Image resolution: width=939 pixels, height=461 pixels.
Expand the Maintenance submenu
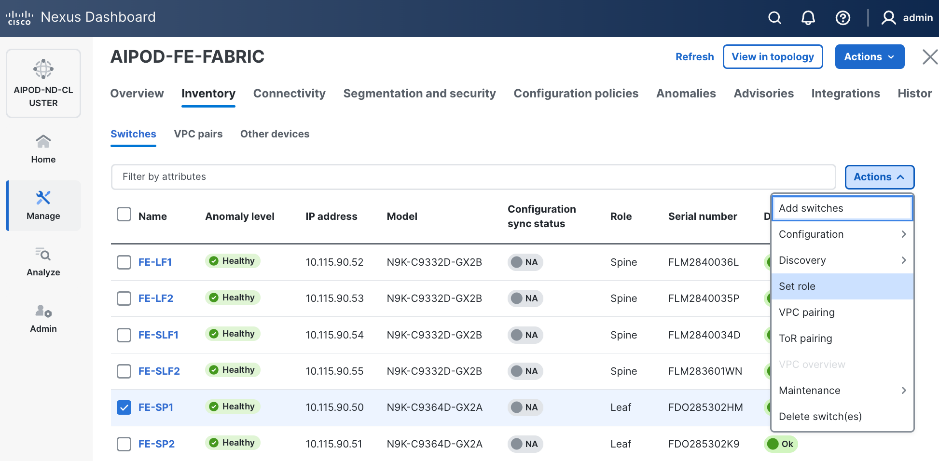coord(841,390)
